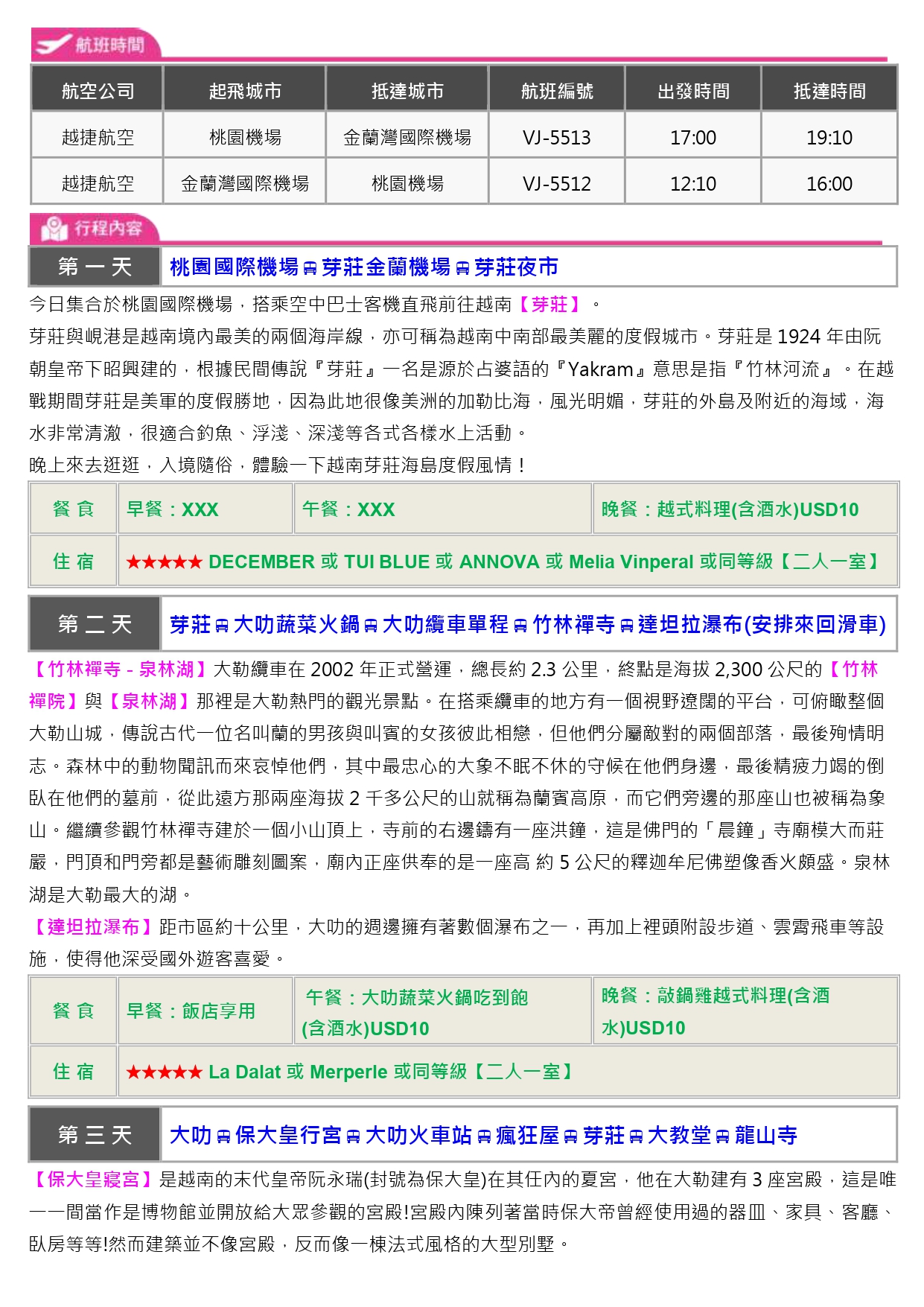Click the 晚餐：敲鍋雞越式料理 cell
The height and width of the screenshot is (1307, 924).
click(745, 1011)
